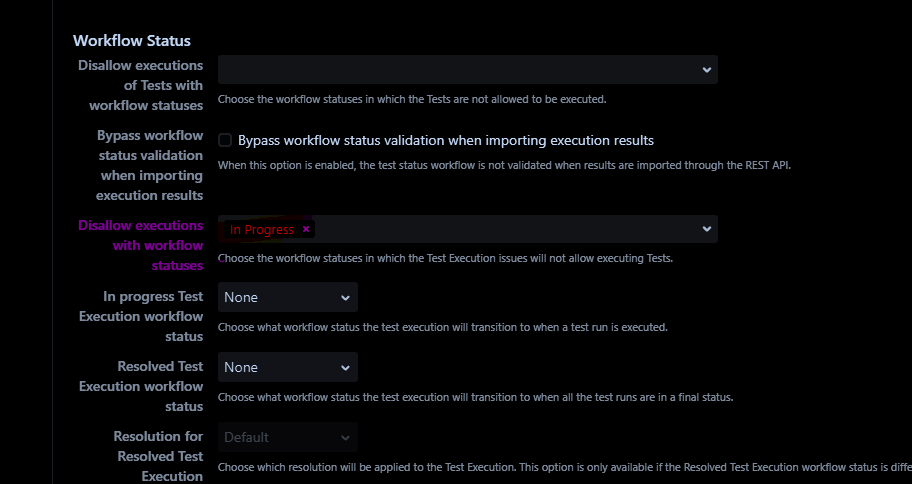Expand the Disallow executions of Tests chevron

(706, 70)
